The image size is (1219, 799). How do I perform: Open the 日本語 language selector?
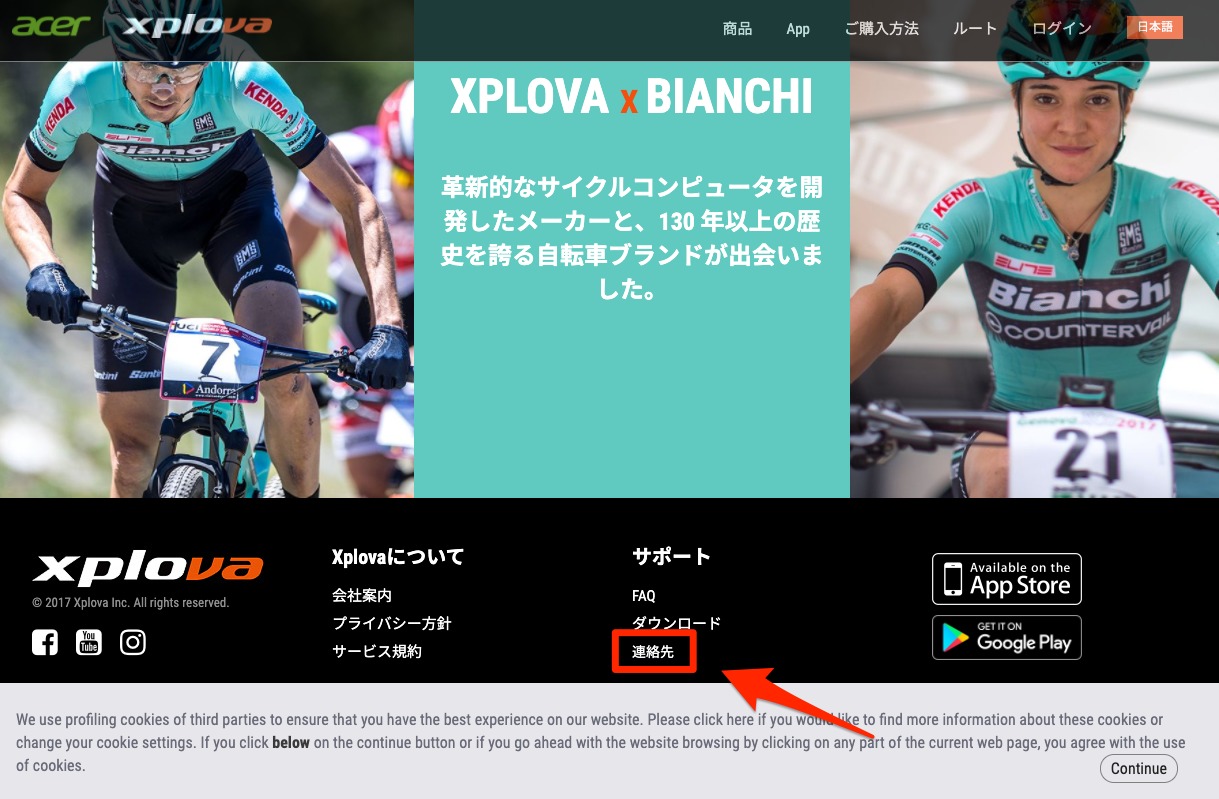point(1155,28)
